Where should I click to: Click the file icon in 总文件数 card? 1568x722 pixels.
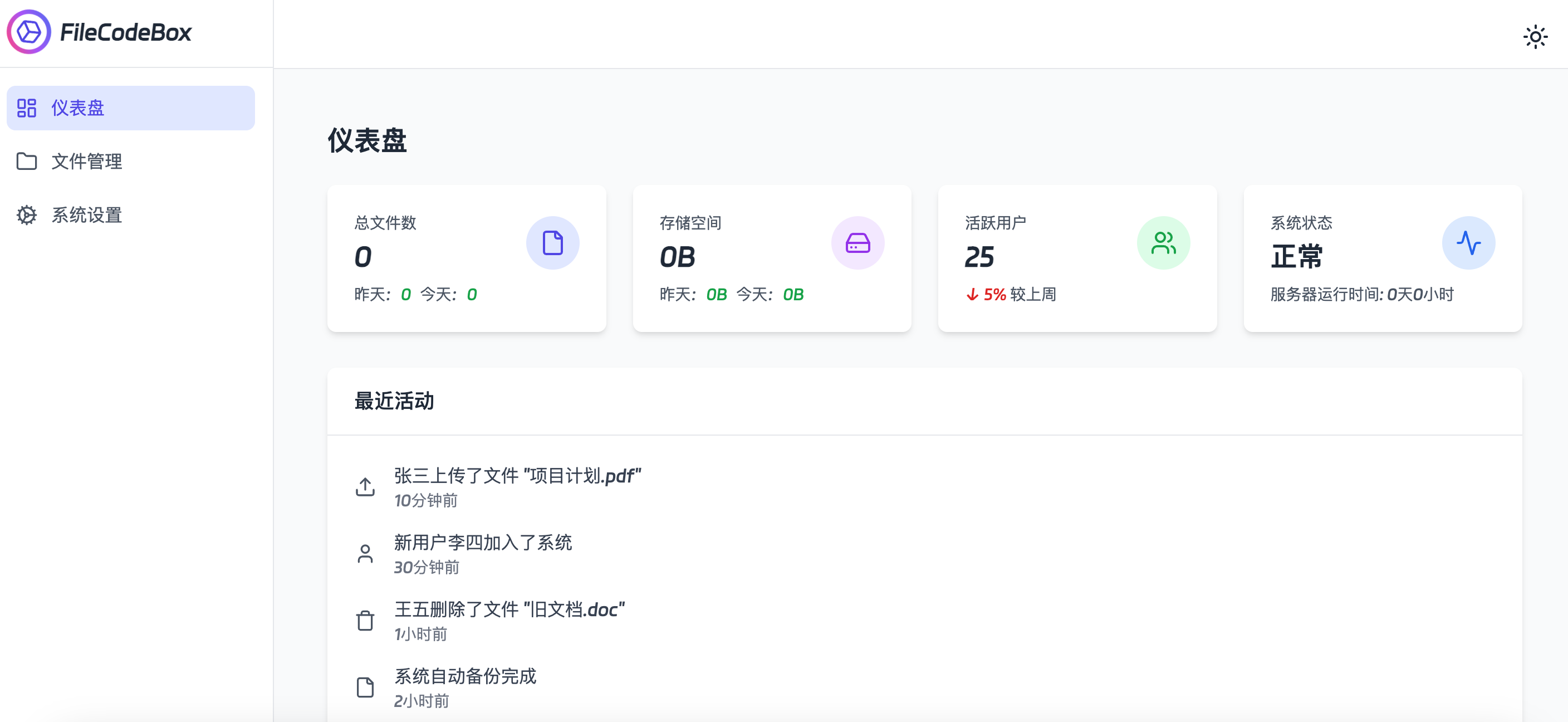(x=552, y=243)
